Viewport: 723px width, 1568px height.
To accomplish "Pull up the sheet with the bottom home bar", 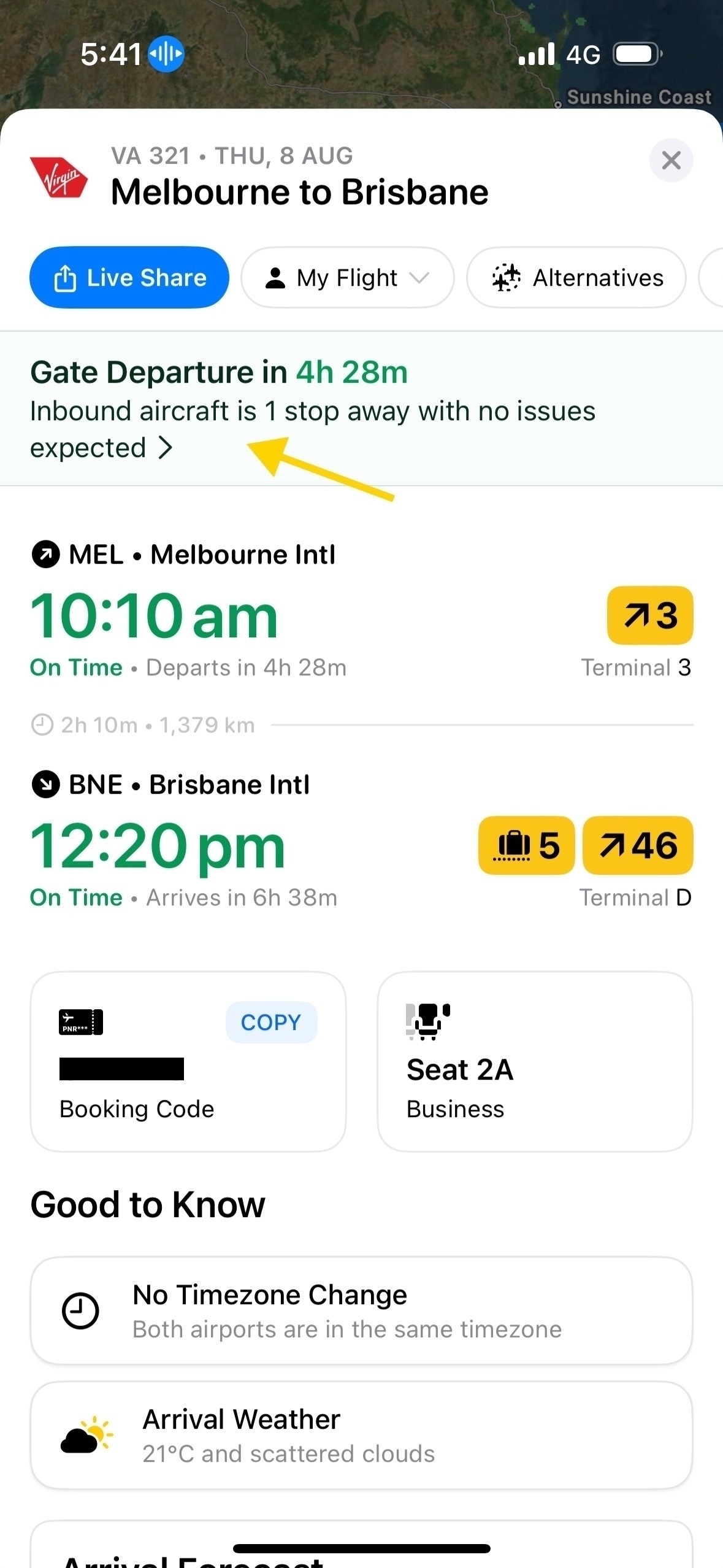I will (362, 1548).
